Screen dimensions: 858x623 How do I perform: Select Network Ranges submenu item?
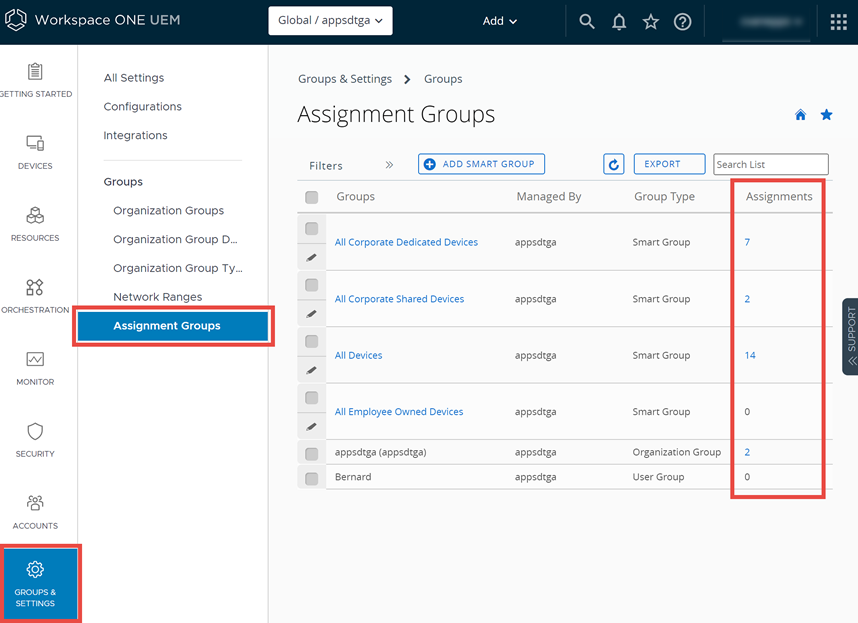tap(158, 297)
